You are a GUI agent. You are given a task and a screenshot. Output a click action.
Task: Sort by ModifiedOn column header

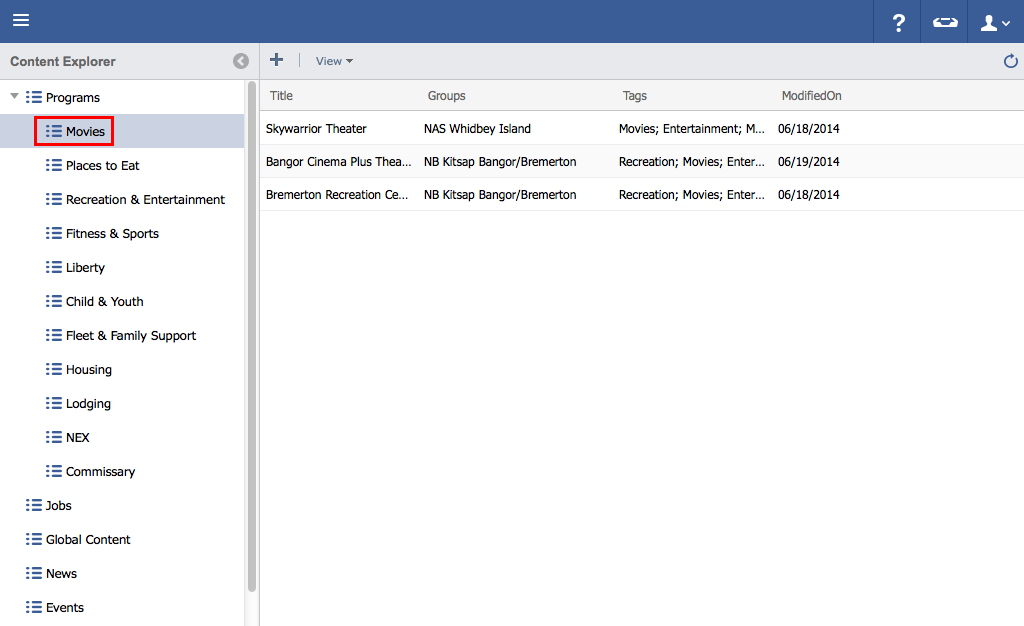point(811,96)
